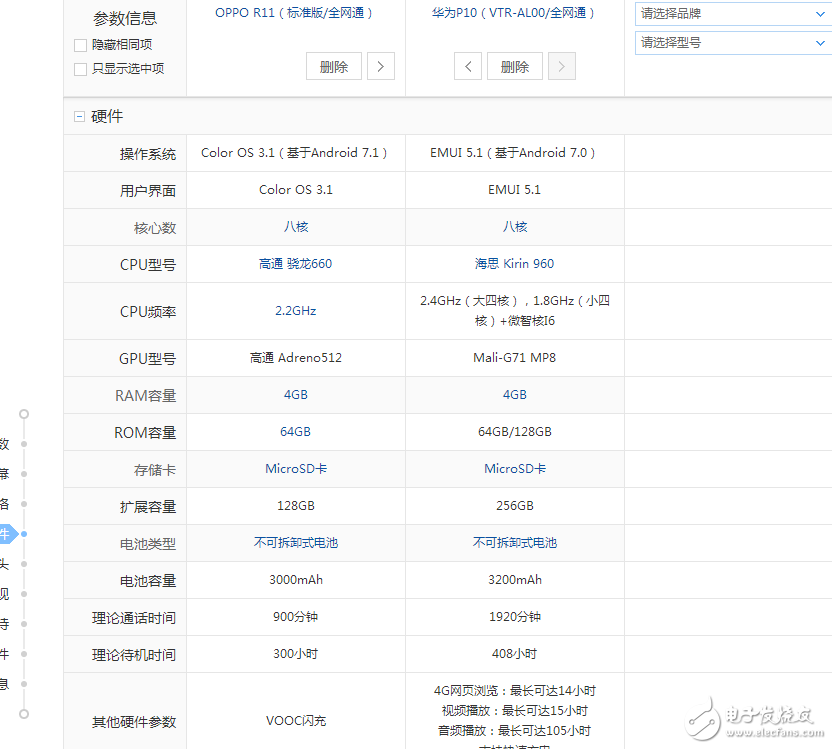The image size is (832, 749).
Task: Click the topmost circle of the left navigation timeline
Action: (x=23, y=413)
